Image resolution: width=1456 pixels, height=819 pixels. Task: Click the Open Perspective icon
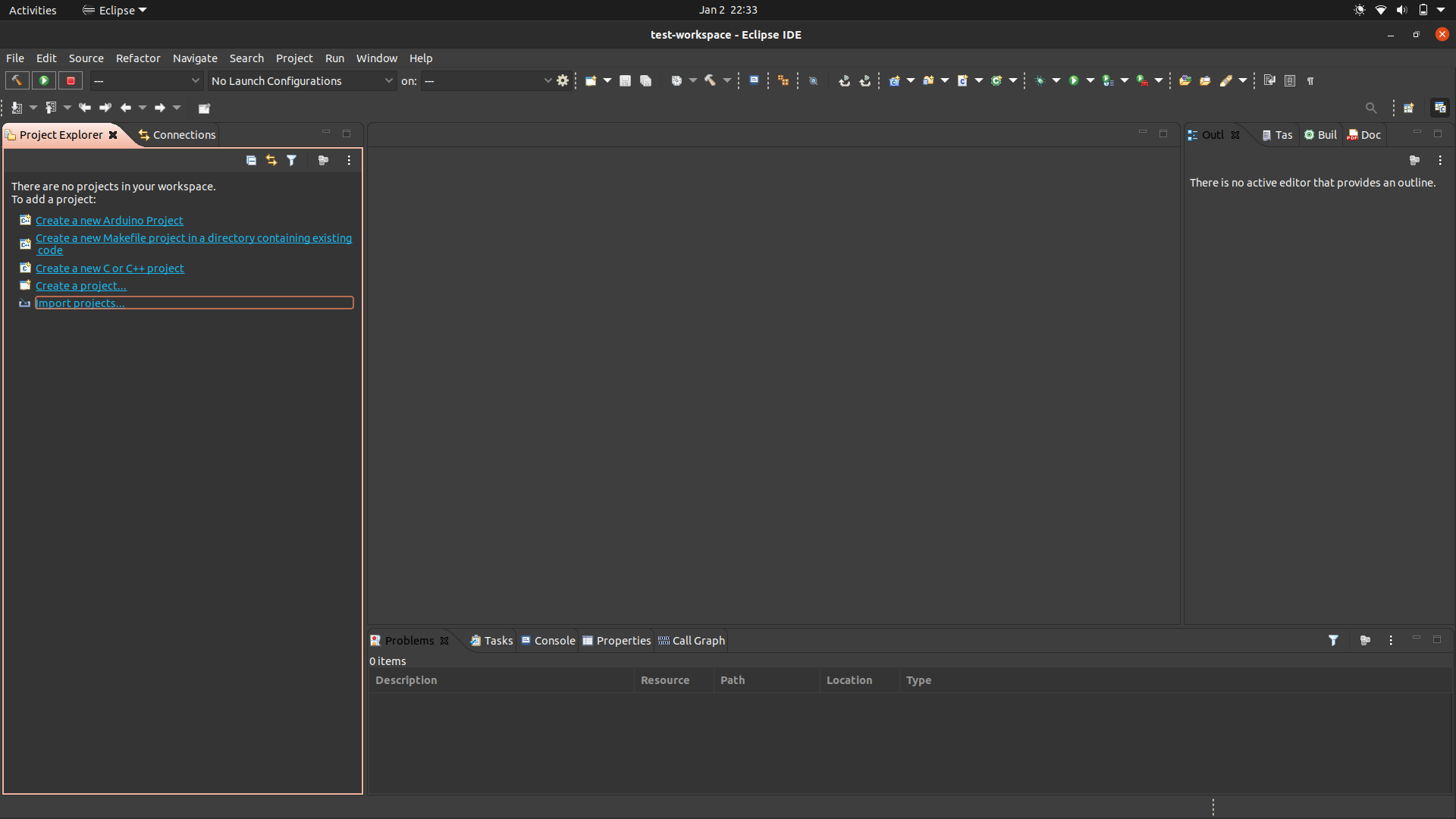(x=1409, y=108)
